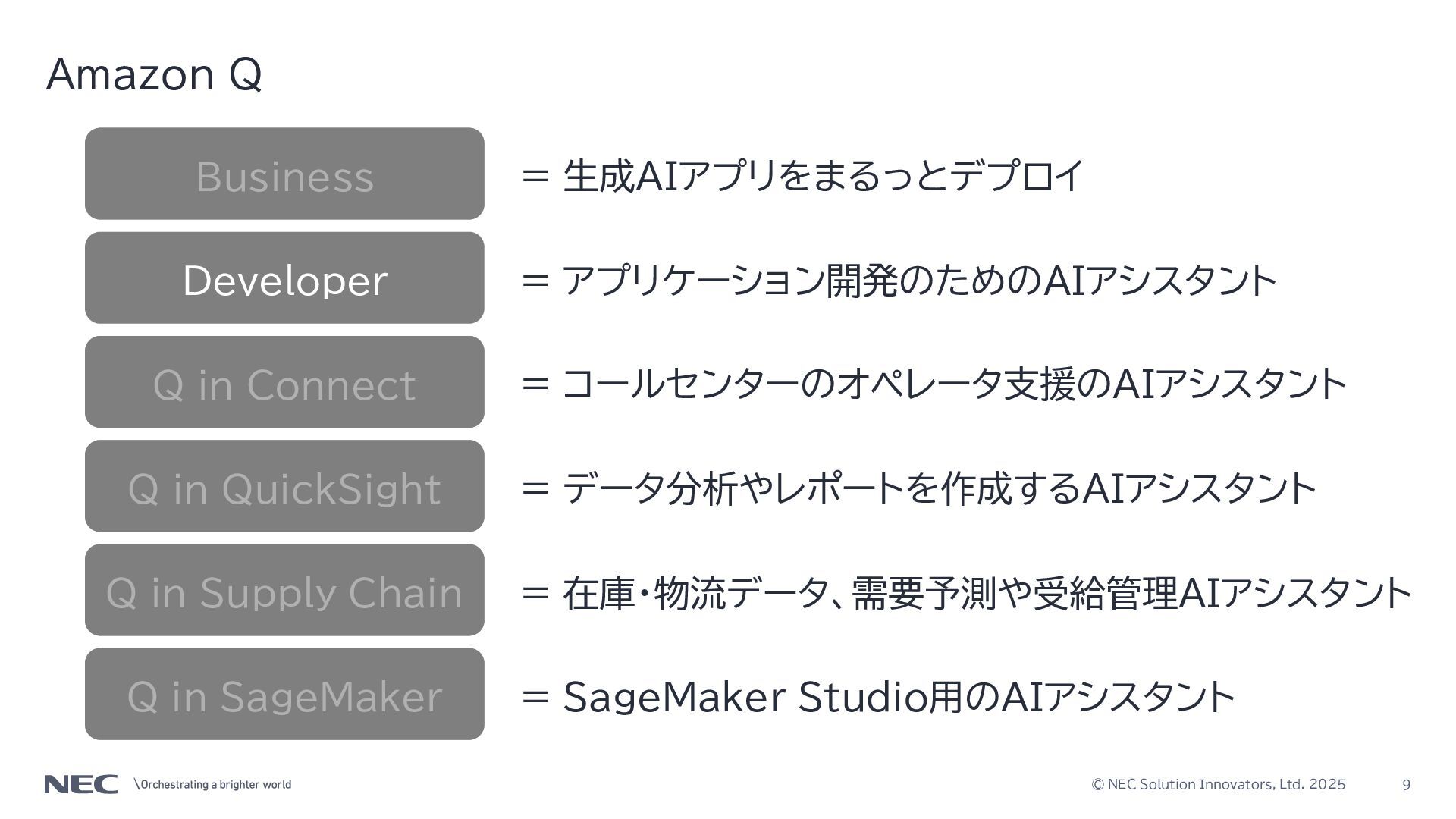
Task: Click the page number 9
Action: pyautogui.click(x=1407, y=785)
